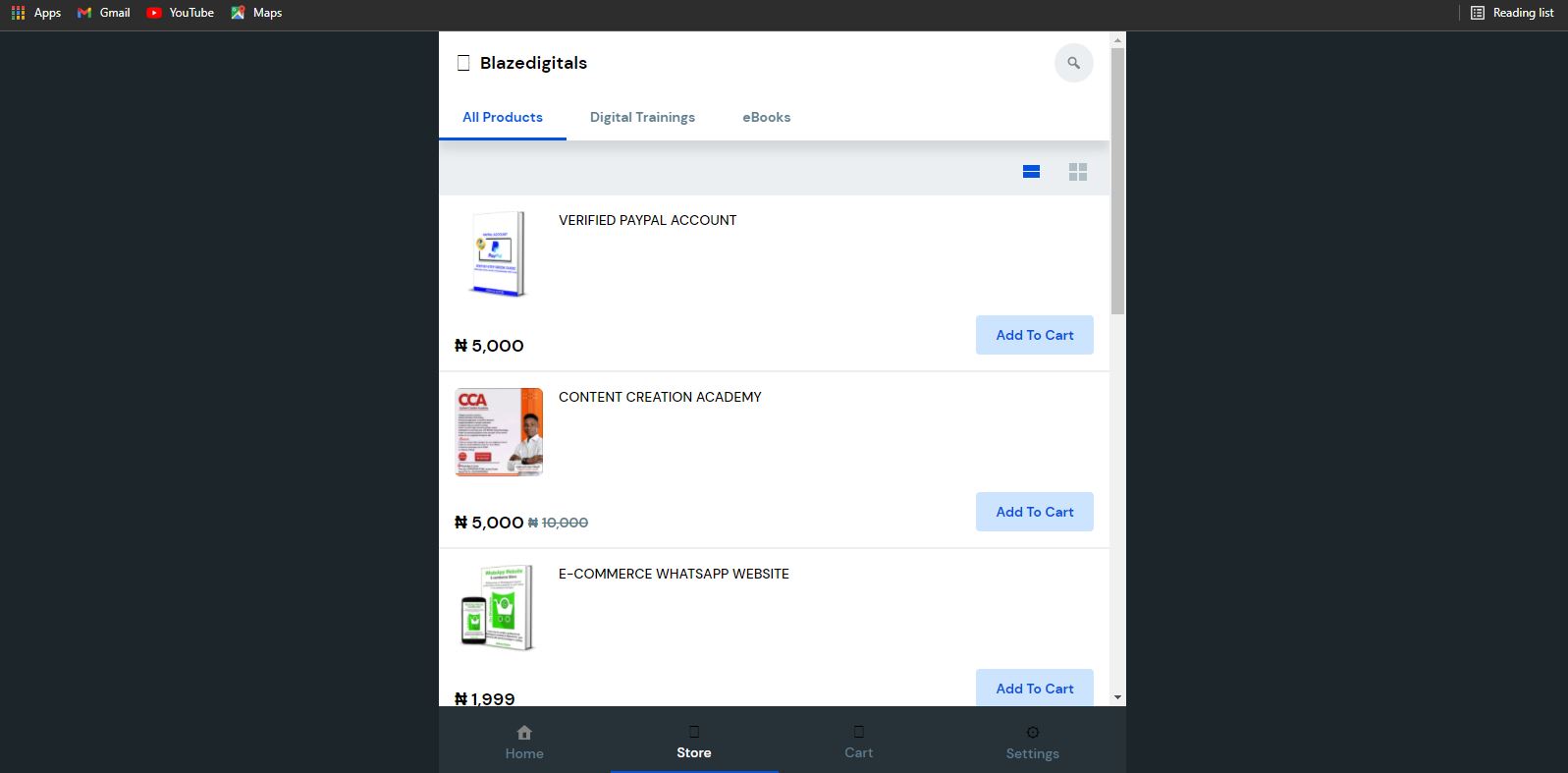Viewport: 1568px width, 773px height.
Task: Click the scrollbar down arrow
Action: 1117,697
